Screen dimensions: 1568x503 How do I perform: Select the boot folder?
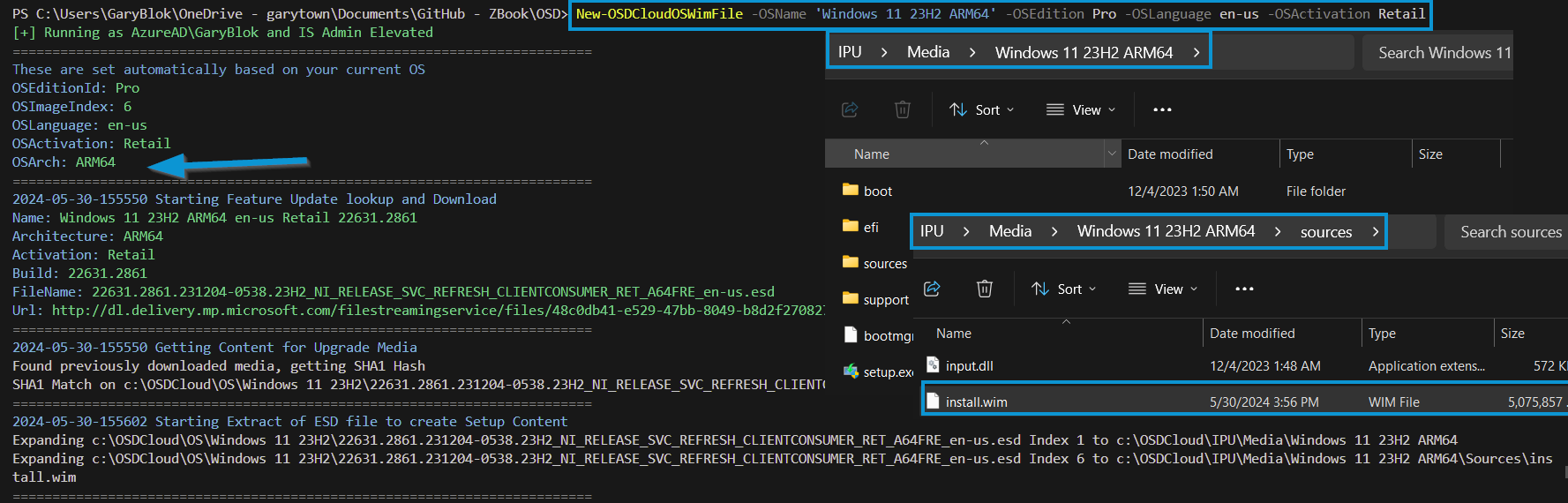877,191
